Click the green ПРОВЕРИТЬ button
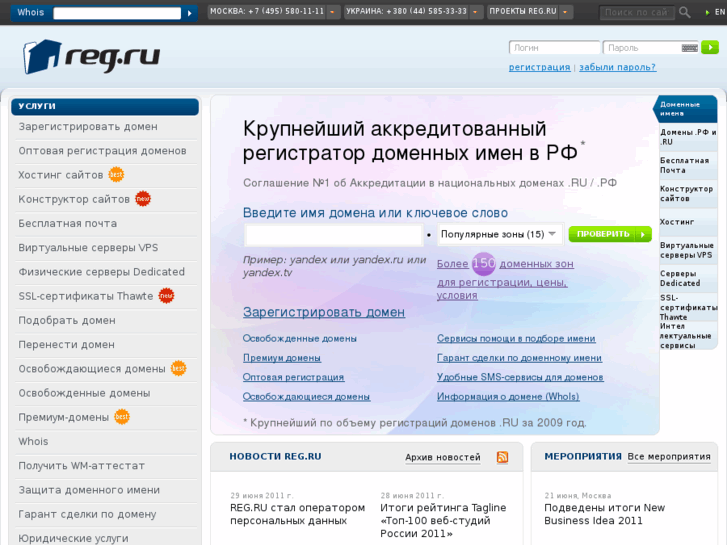727x545 pixels. [x=610, y=234]
